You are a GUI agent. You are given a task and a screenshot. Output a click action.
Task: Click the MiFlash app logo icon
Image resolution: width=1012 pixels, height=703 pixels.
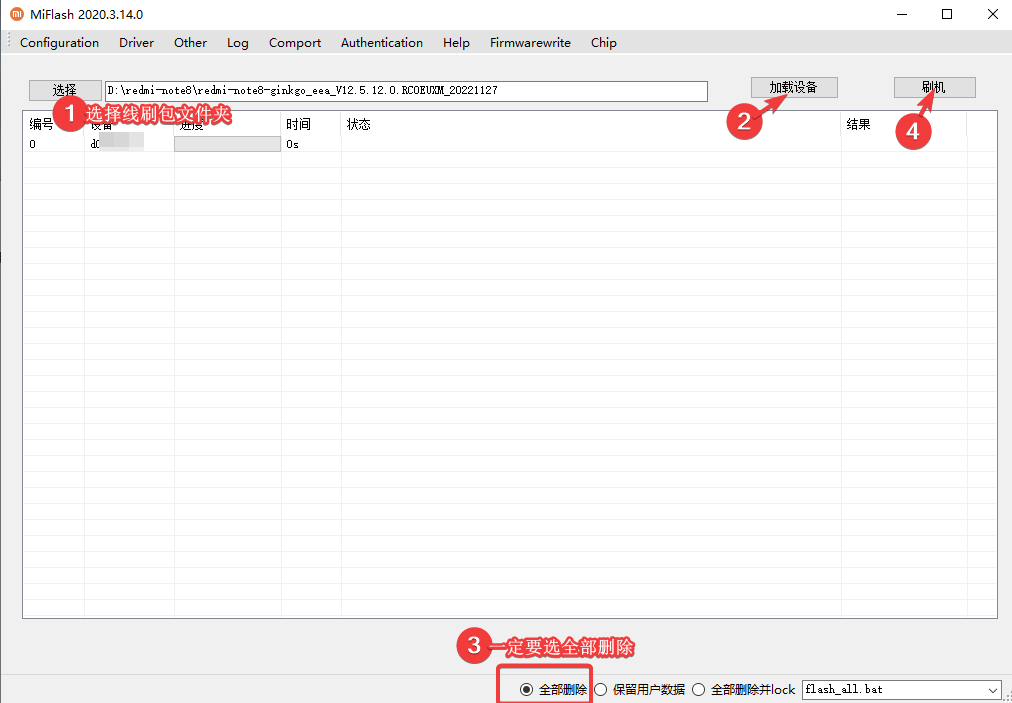16,14
